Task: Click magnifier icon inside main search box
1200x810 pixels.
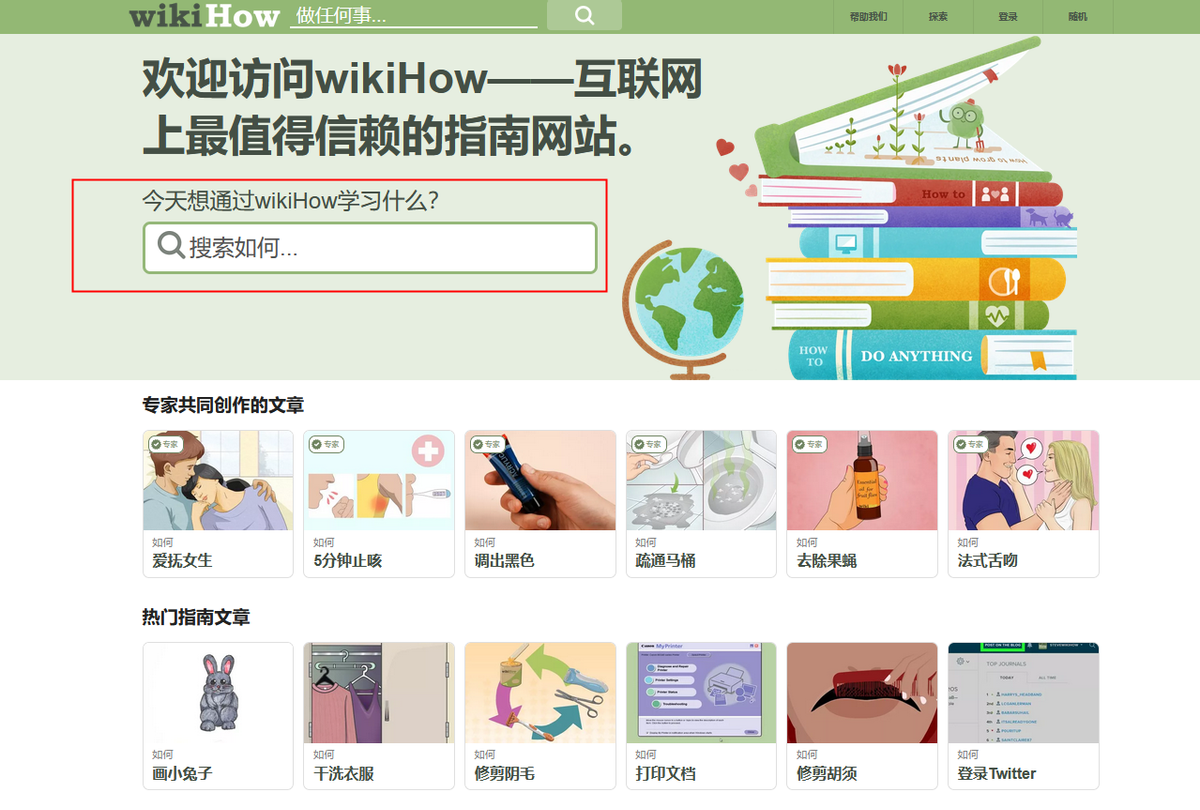Action: coord(171,246)
